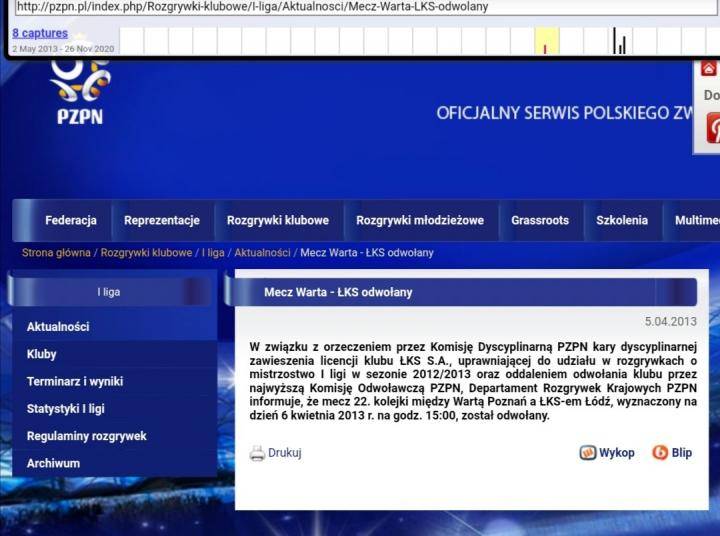720x536 pixels.
Task: Click the Aktualności breadcrumb link
Action: point(262,253)
